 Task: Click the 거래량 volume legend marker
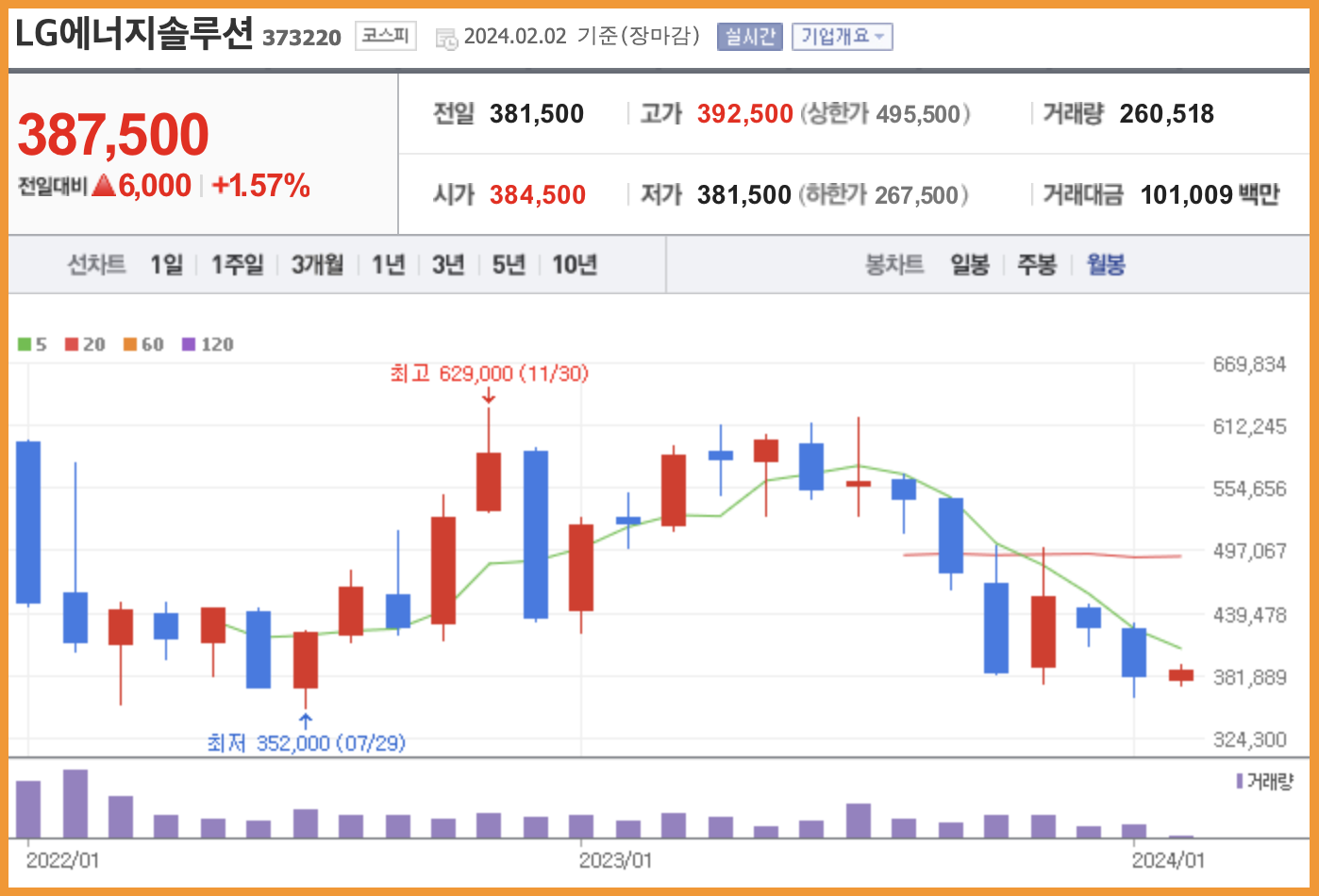(x=1264, y=781)
